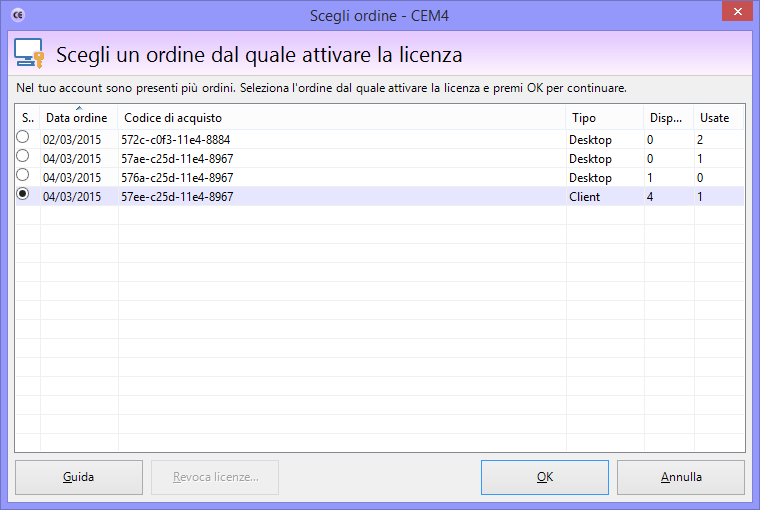Open the Guida help button

[79, 478]
